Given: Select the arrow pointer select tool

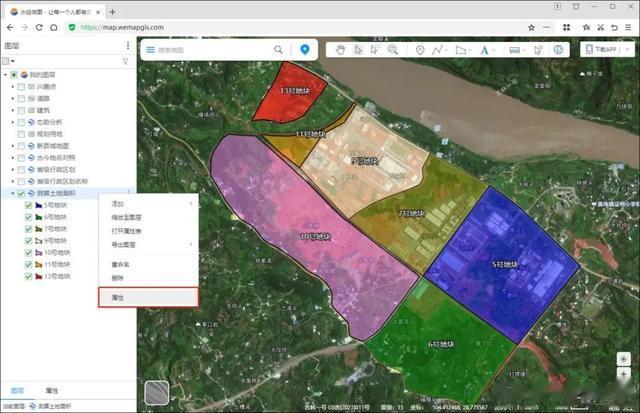Looking at the screenshot, I should [x=358, y=50].
